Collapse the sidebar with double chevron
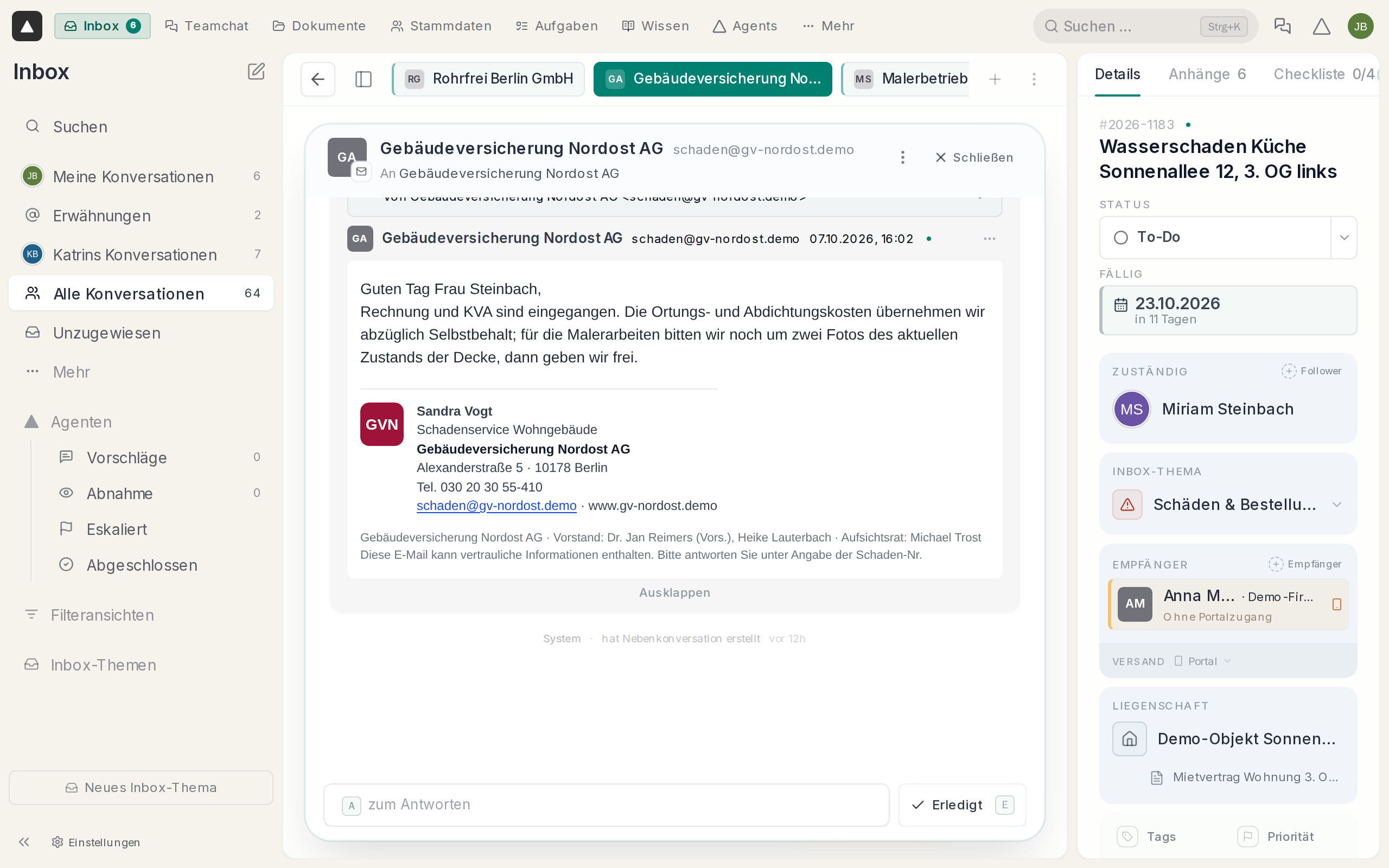Screen dimensions: 1389x868 tap(23, 841)
